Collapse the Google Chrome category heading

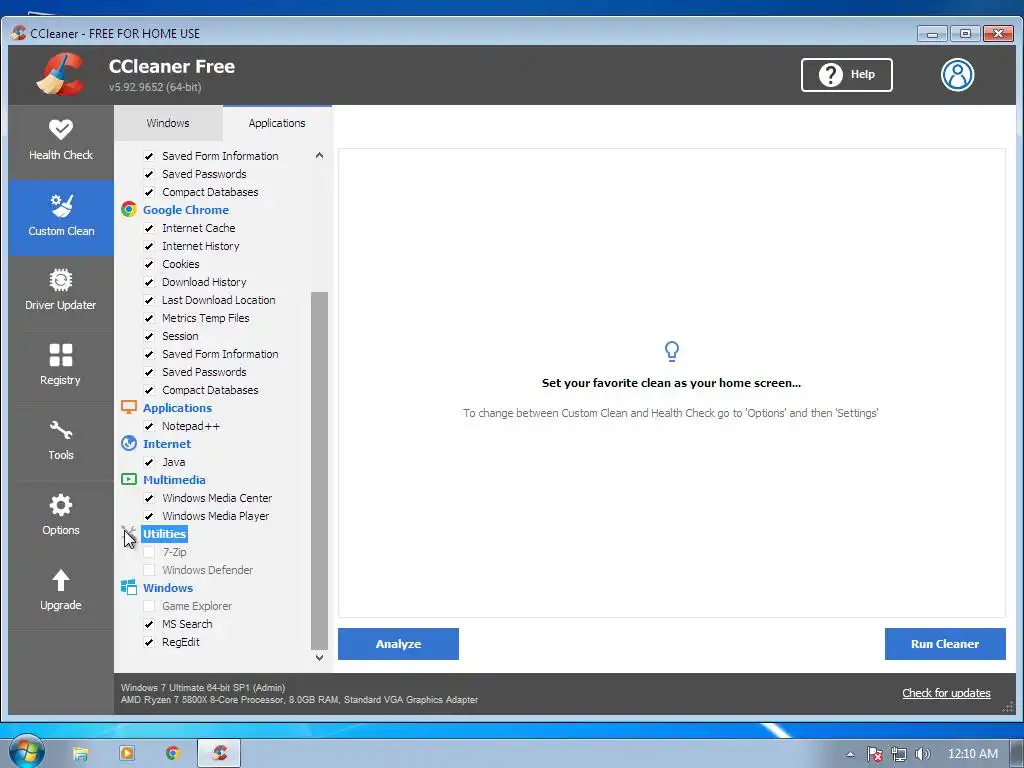pyautogui.click(x=186, y=210)
